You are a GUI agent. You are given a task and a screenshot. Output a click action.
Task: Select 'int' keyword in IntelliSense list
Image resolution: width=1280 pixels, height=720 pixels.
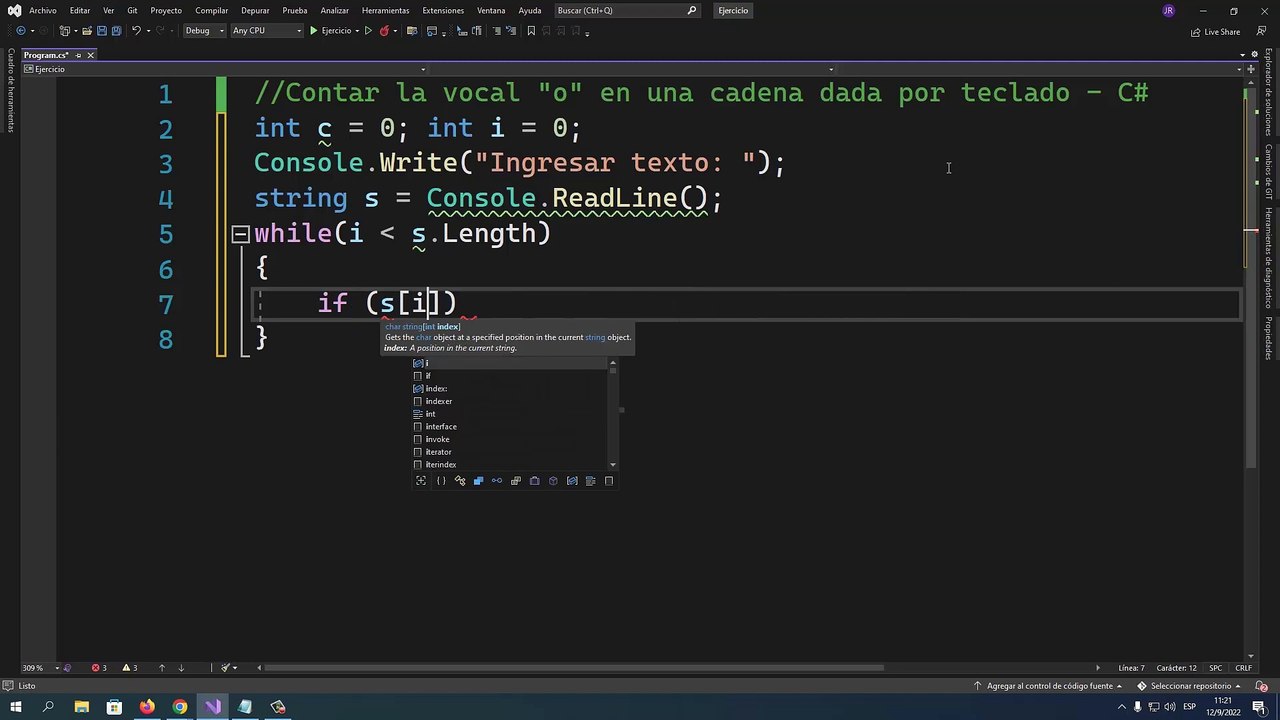pyautogui.click(x=511, y=414)
